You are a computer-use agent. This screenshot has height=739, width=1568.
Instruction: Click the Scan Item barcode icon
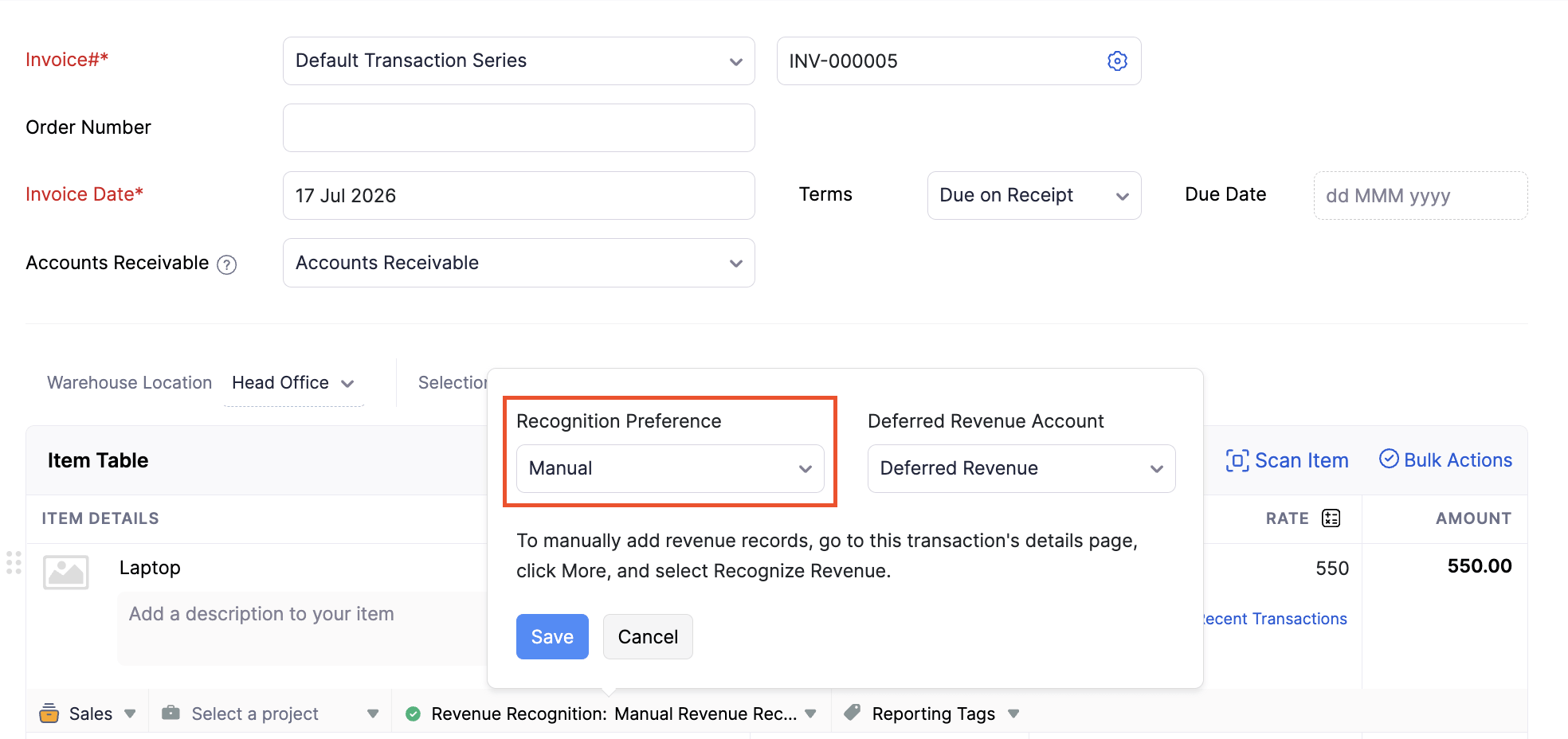pyautogui.click(x=1237, y=460)
